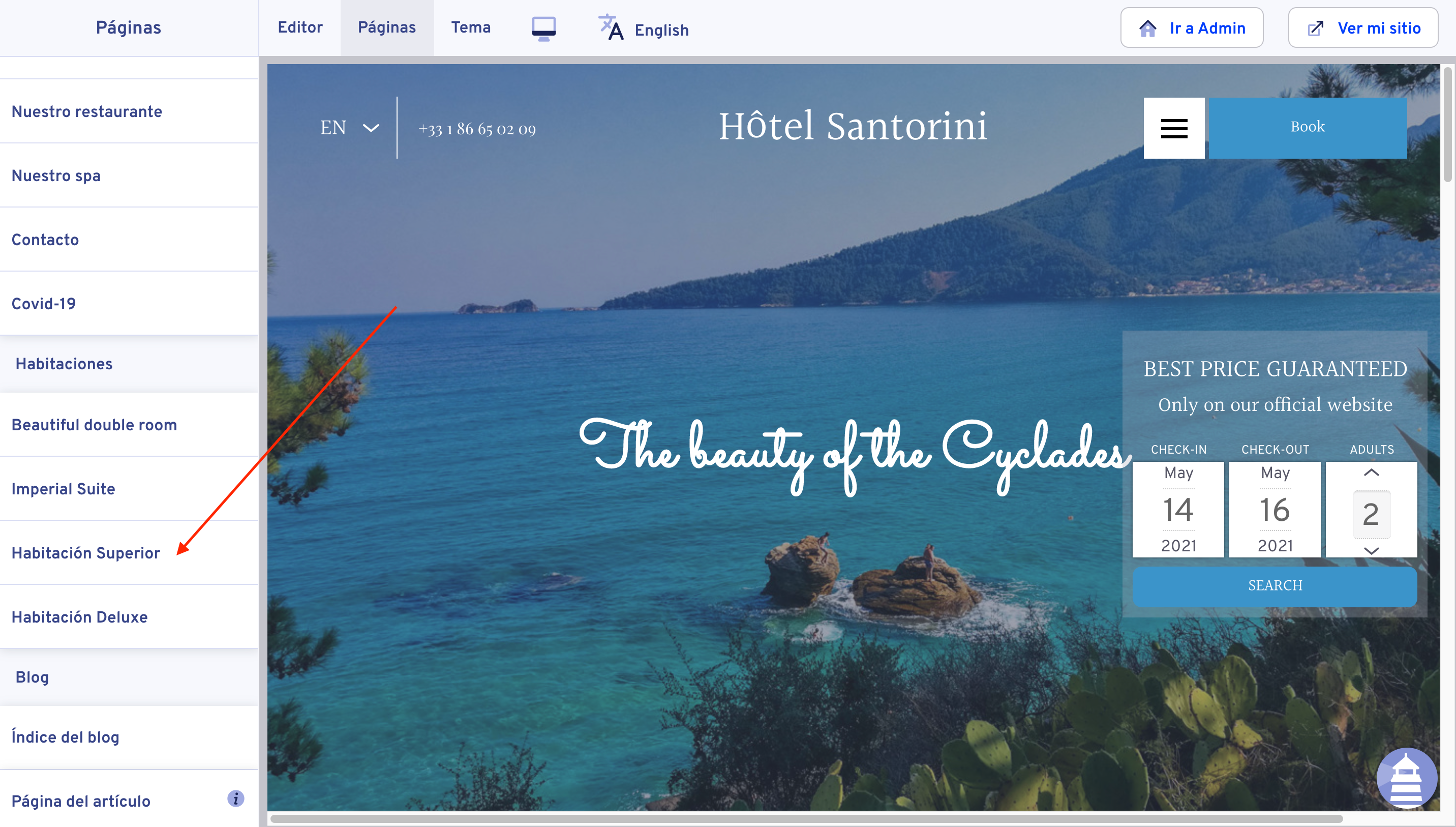
Task: Click the horizontal scrollbar at the bottom
Action: click(806, 818)
